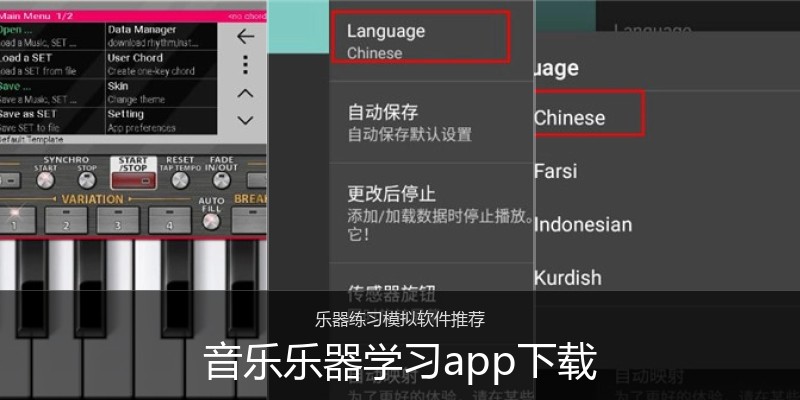Go to next menu page with down chevron
Image resolution: width=800 pixels, height=400 pixels.
click(245, 120)
